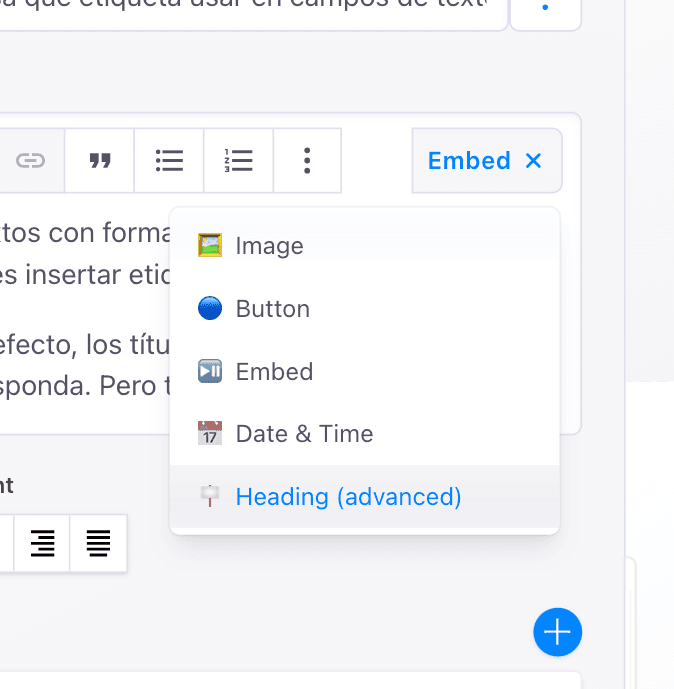
Task: Click the Embed dropdown label
Action: [x=469, y=160]
